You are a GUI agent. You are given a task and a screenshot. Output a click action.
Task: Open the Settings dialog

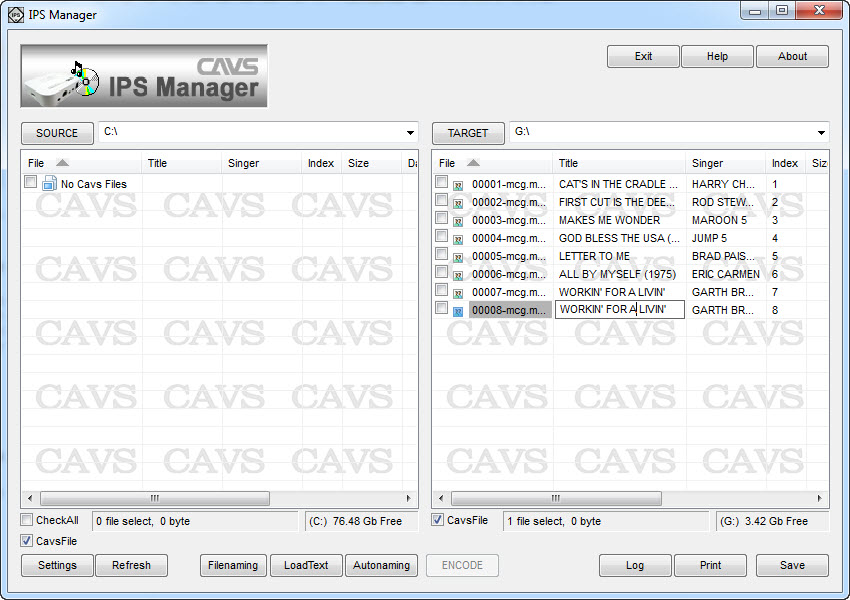57,565
